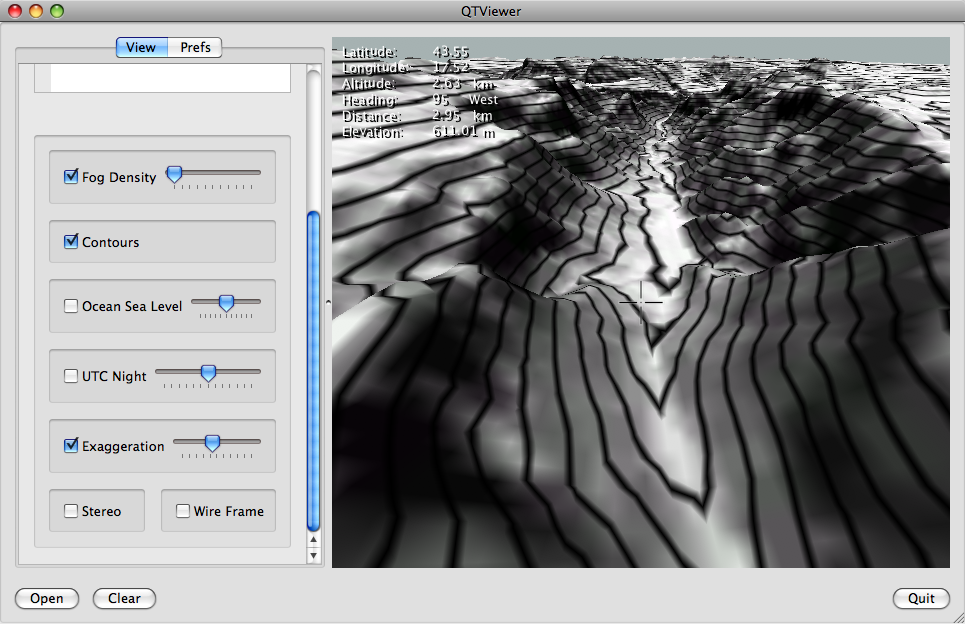Click the UTC Night slider handle

(x=208, y=373)
